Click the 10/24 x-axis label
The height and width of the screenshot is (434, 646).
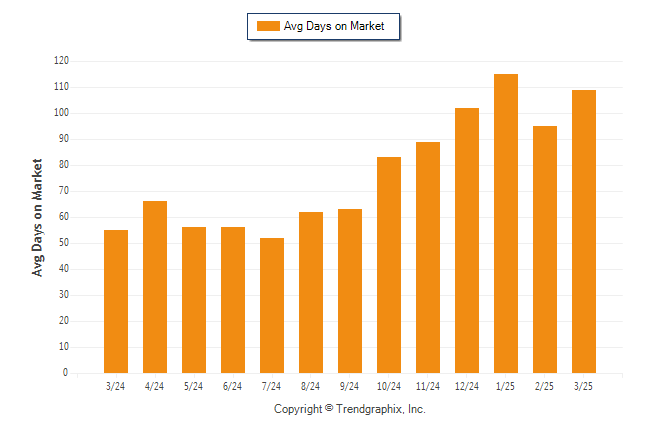[x=389, y=386]
